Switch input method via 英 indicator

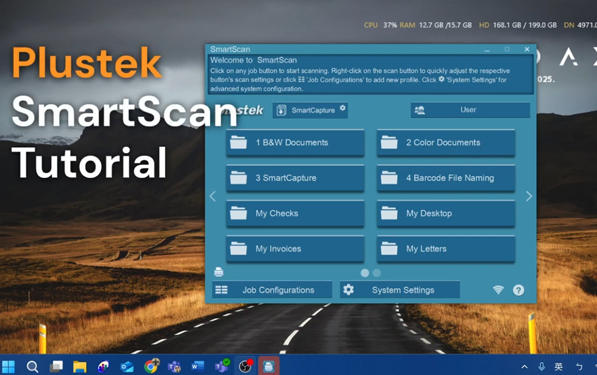click(x=559, y=367)
